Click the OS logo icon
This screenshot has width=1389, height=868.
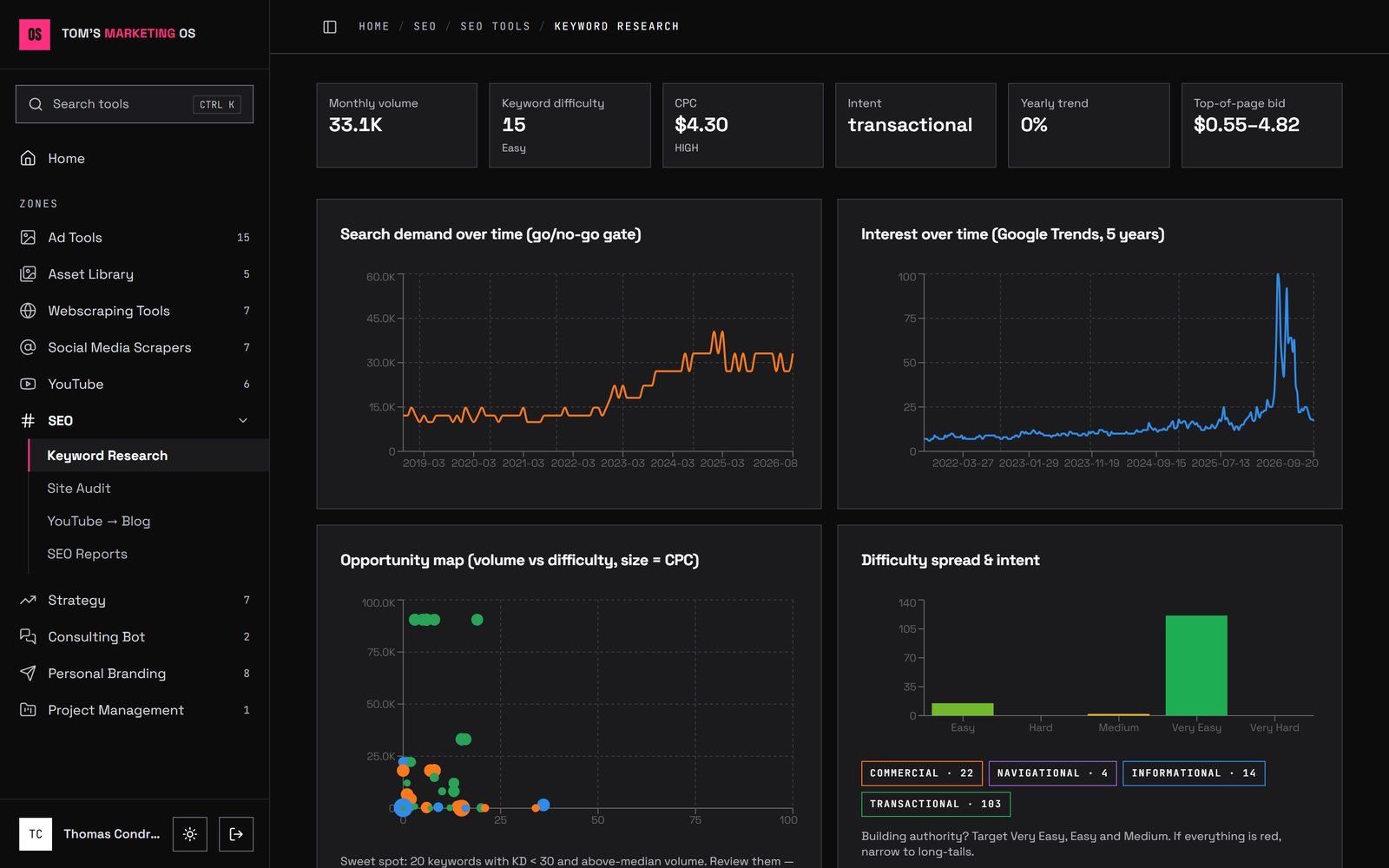[x=35, y=34]
